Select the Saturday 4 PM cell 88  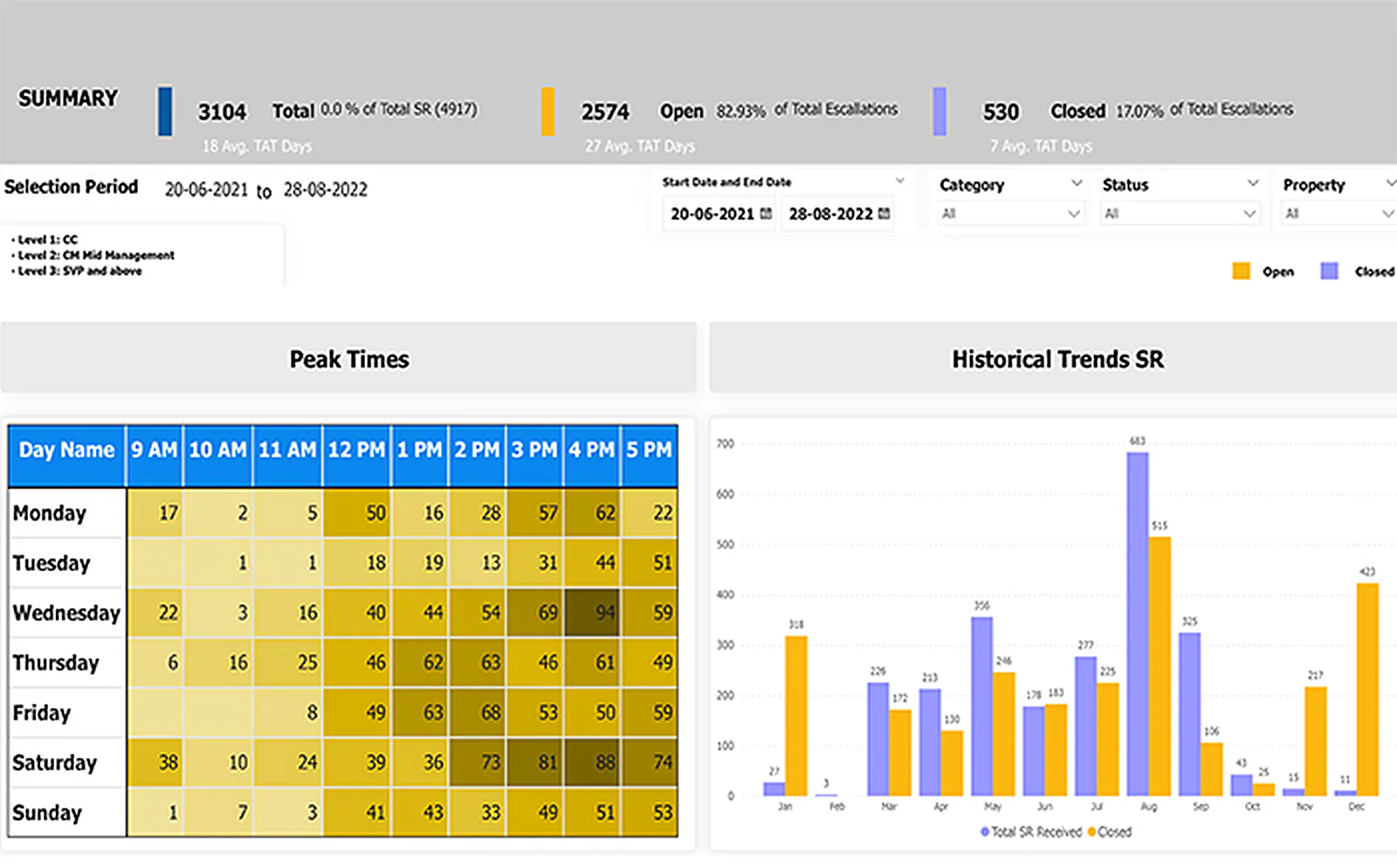tap(592, 762)
